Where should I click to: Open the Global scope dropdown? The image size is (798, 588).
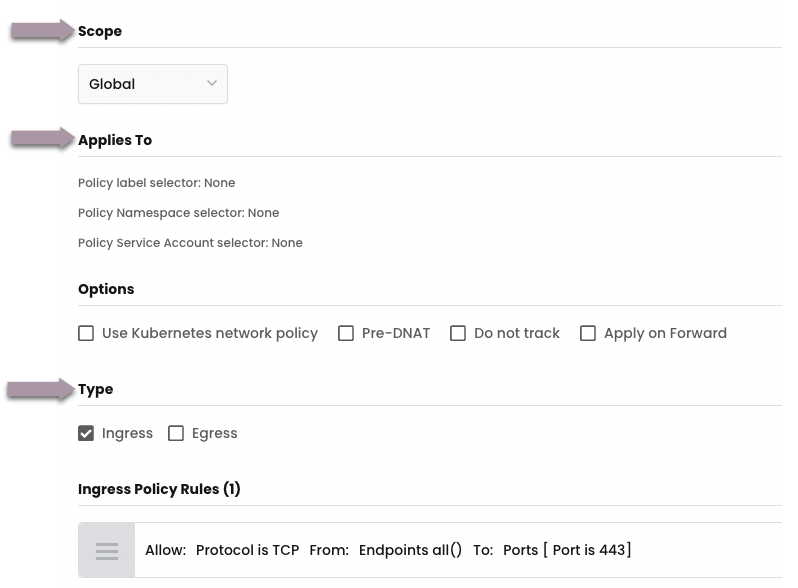(x=153, y=84)
